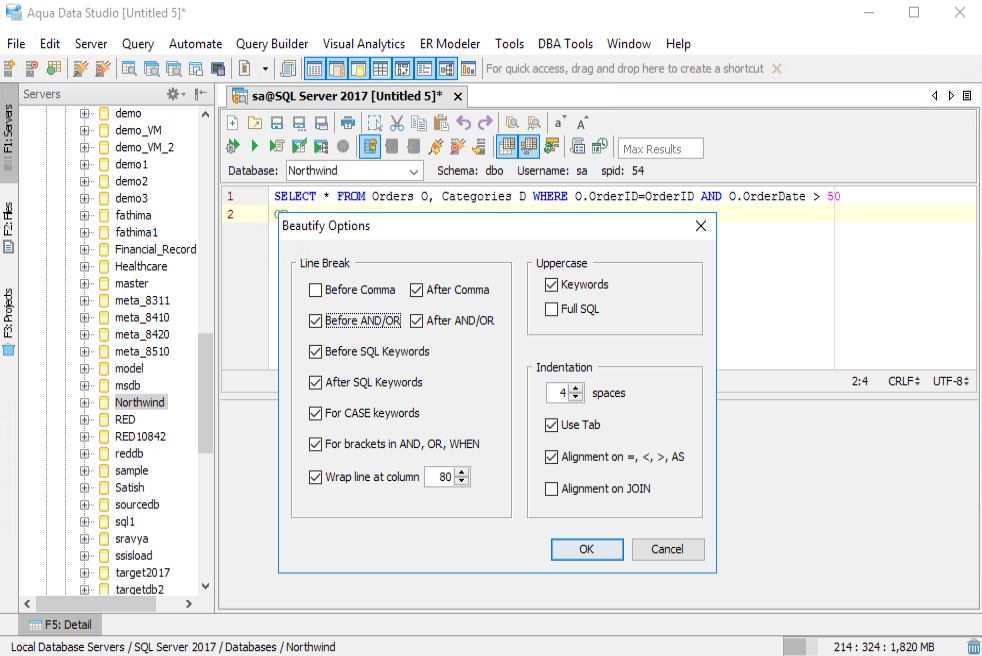Increase indentation spaces with up arrow
The width and height of the screenshot is (982, 656).
point(576,388)
